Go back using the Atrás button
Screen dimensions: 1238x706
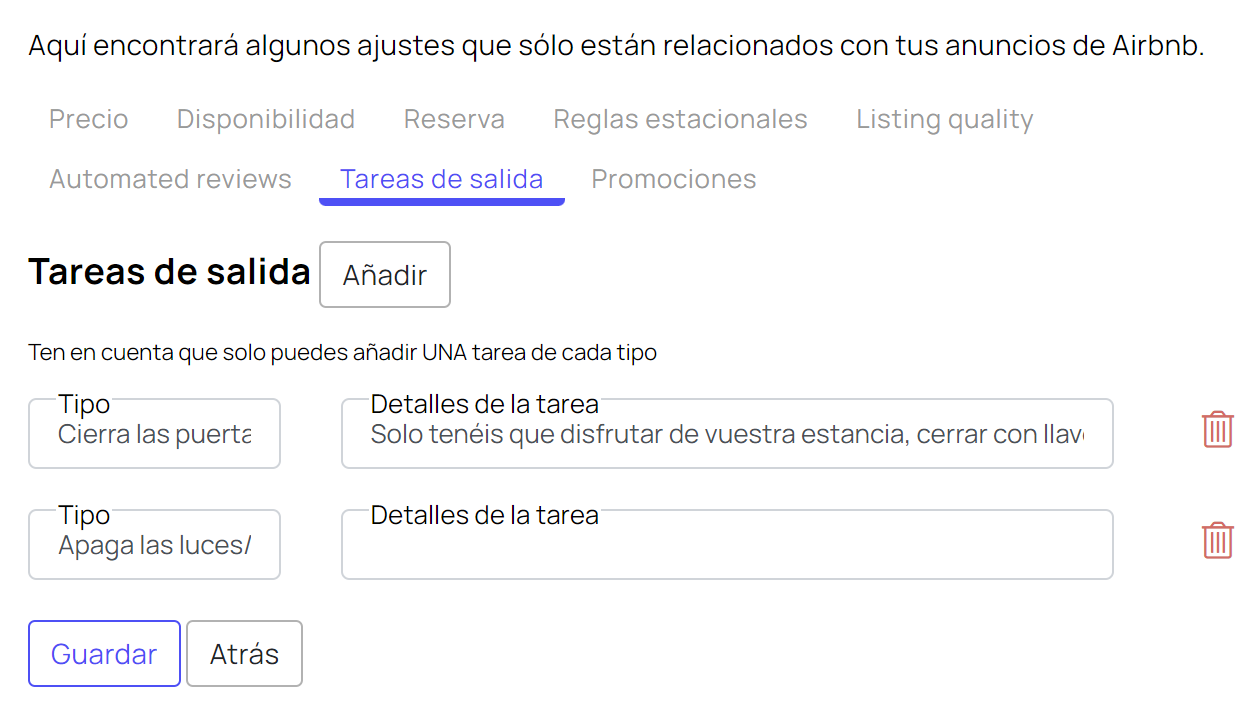244,654
